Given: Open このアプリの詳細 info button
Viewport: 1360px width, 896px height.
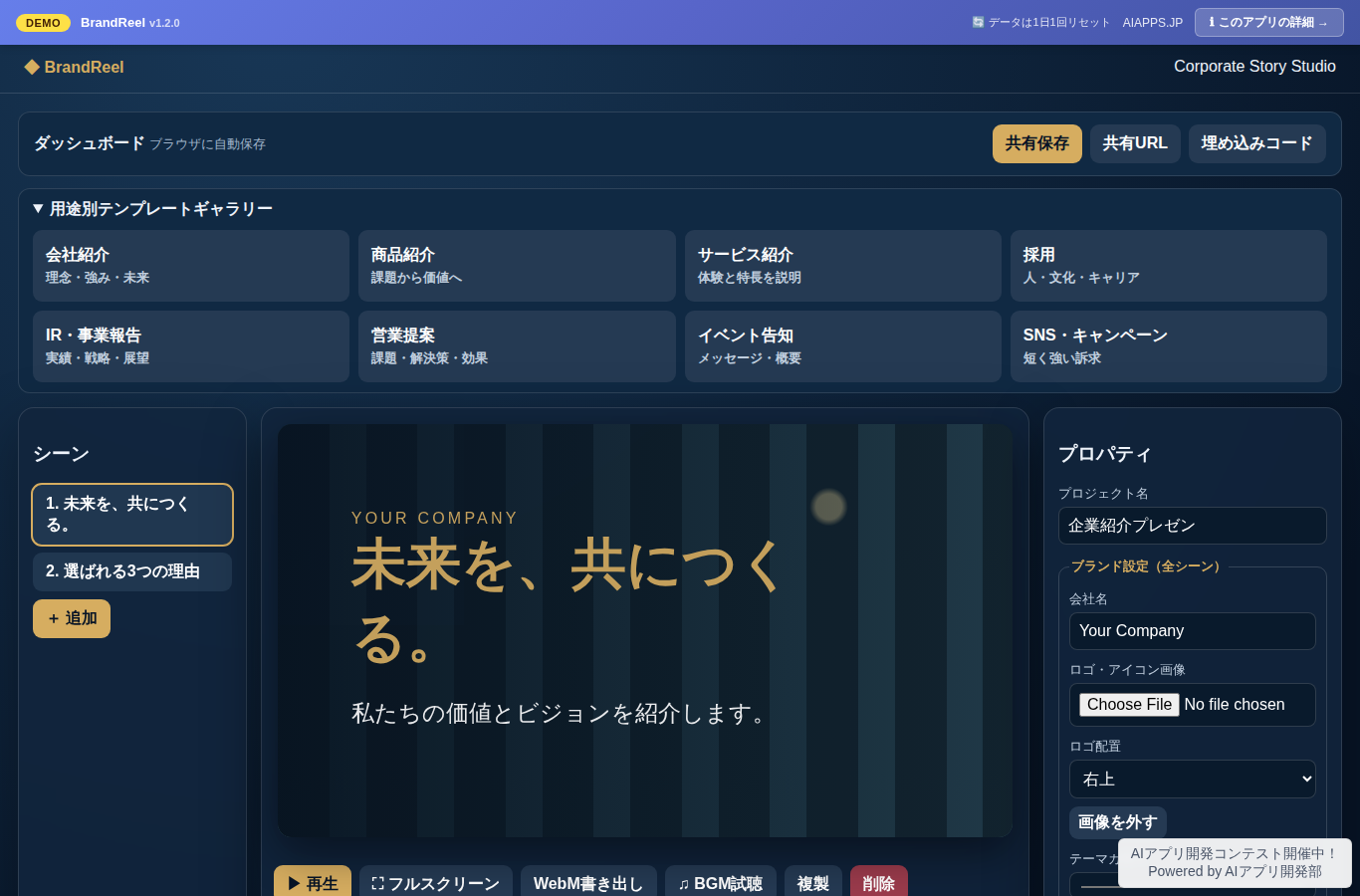Looking at the screenshot, I should 1268,22.
